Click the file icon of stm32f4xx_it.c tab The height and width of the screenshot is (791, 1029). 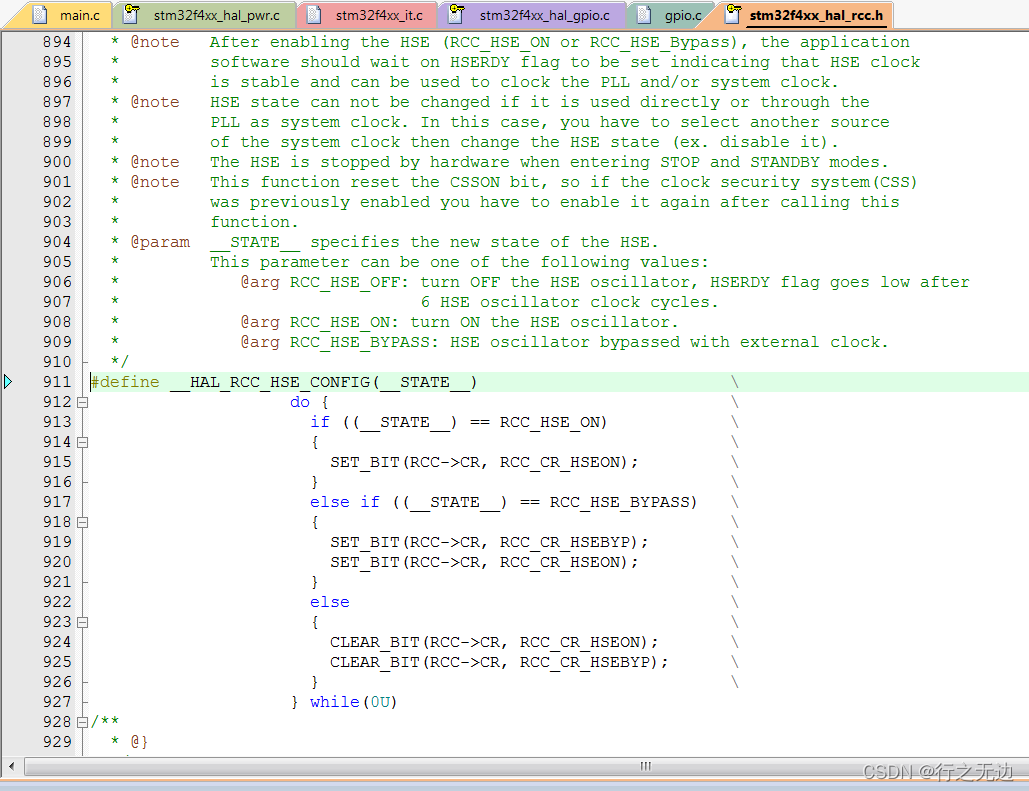[x=314, y=14]
